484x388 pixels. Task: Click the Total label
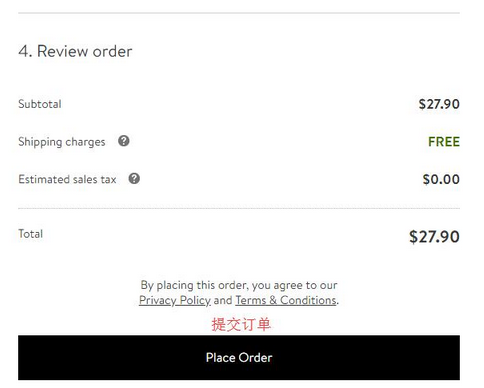pos(30,234)
